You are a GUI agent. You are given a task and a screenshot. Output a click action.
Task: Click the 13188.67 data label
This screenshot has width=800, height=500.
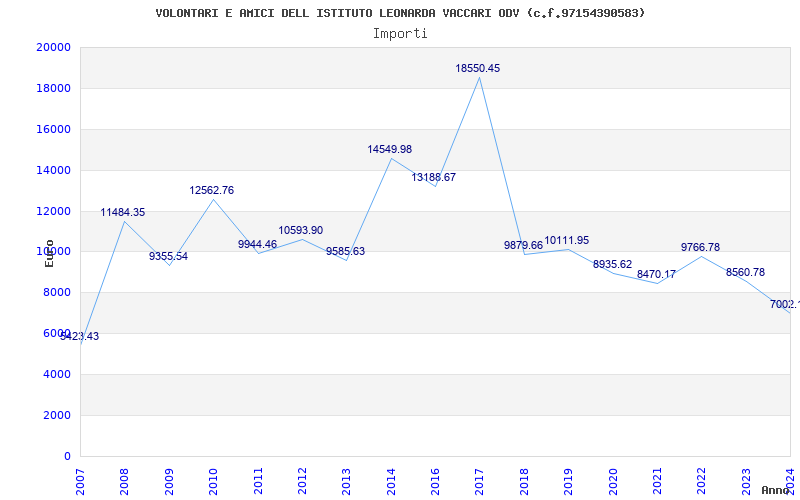pos(434,178)
